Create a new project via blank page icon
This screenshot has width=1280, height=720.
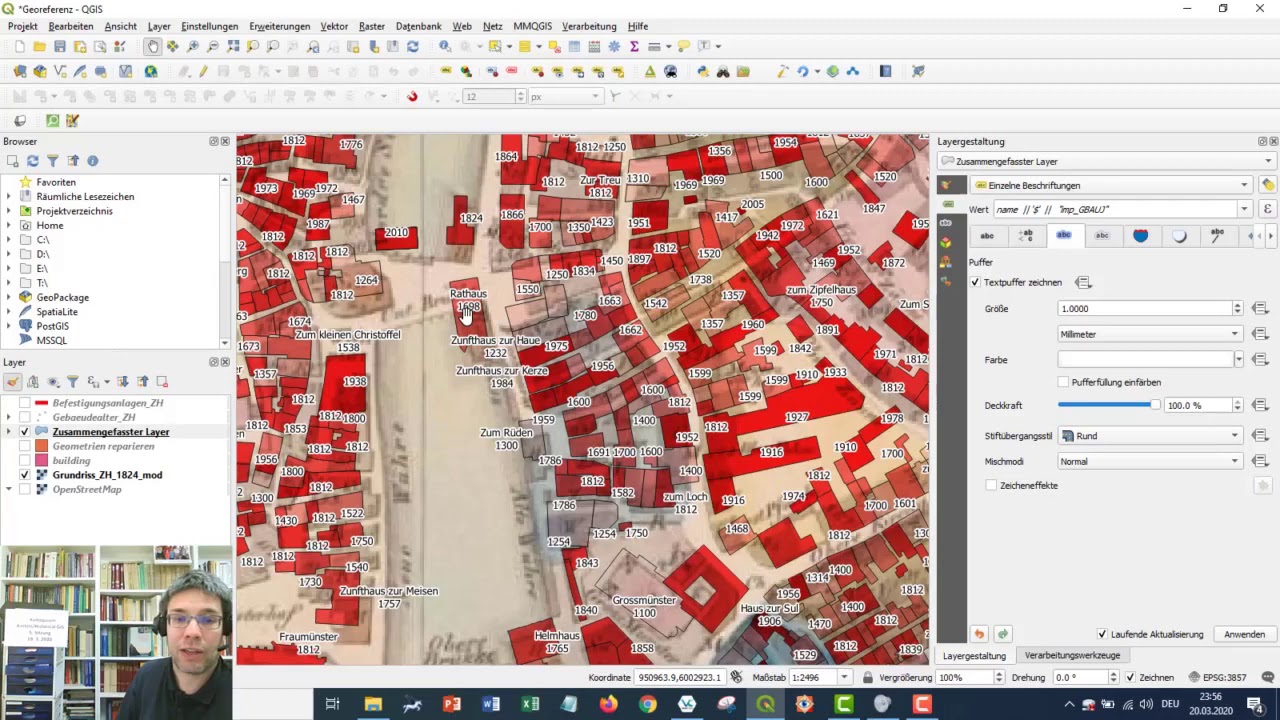click(x=19, y=46)
